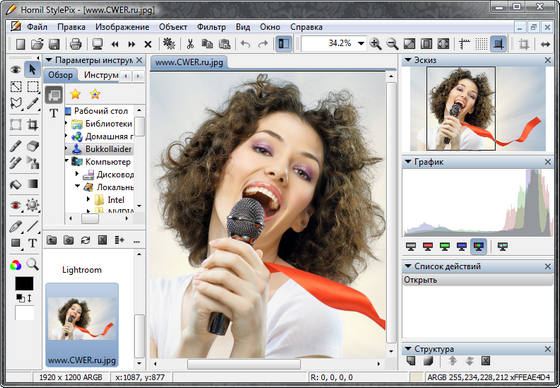
Task: Select the www.CWER.ru.jpg thumbnail in browser
Action: (82, 325)
